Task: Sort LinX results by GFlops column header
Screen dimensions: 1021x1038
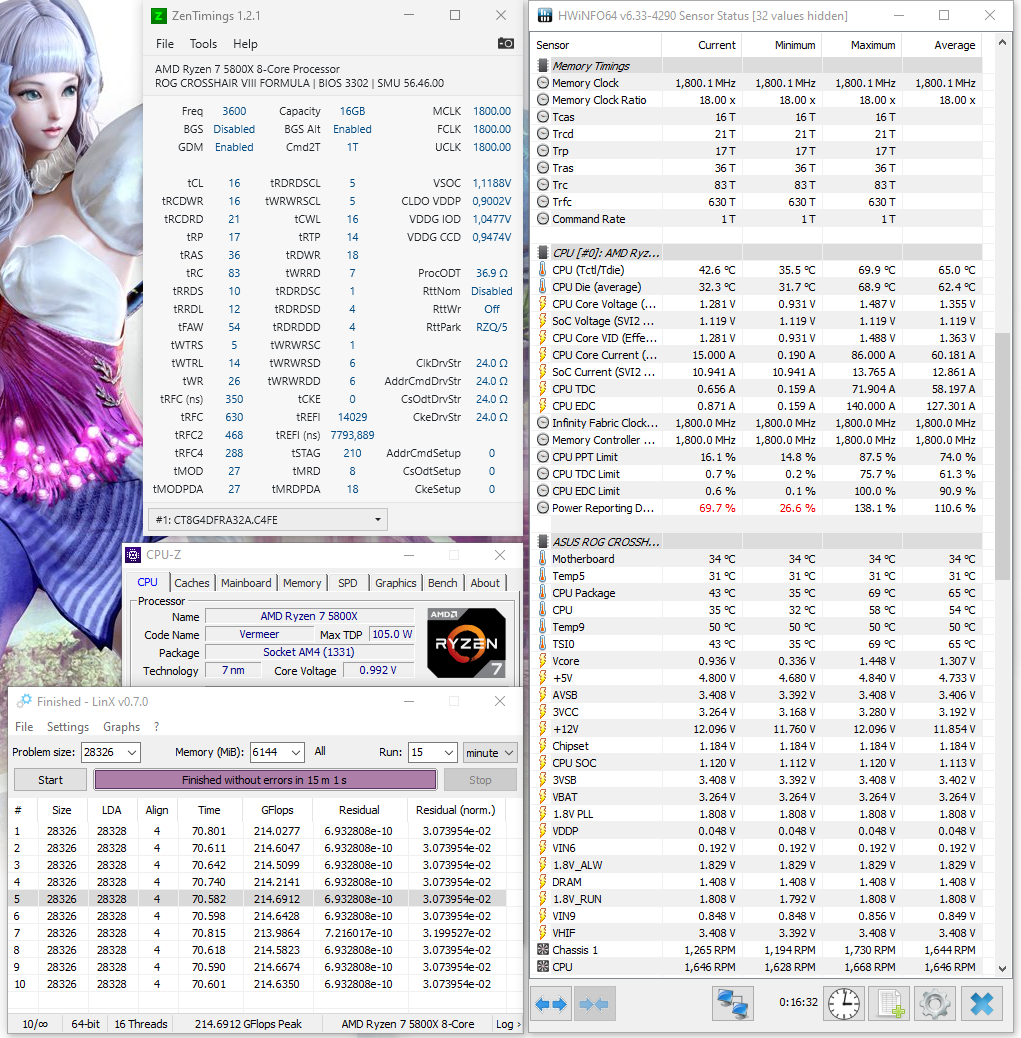Action: pos(277,810)
